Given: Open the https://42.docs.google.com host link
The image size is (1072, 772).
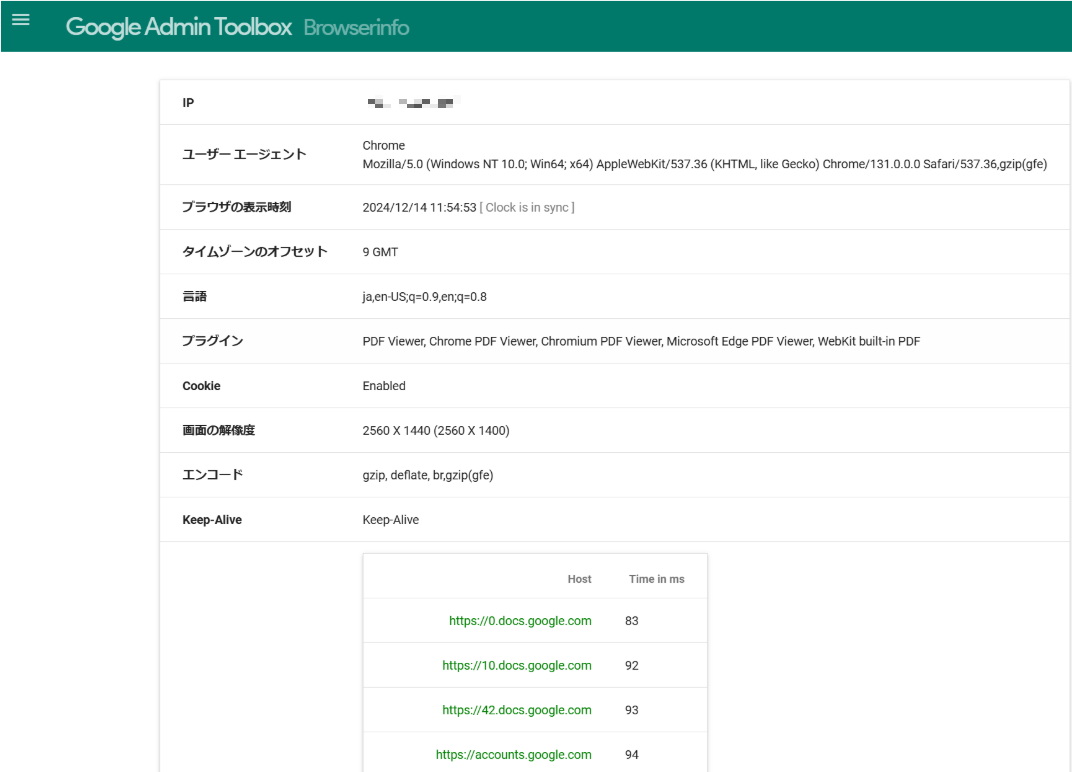Looking at the screenshot, I should click(x=517, y=710).
